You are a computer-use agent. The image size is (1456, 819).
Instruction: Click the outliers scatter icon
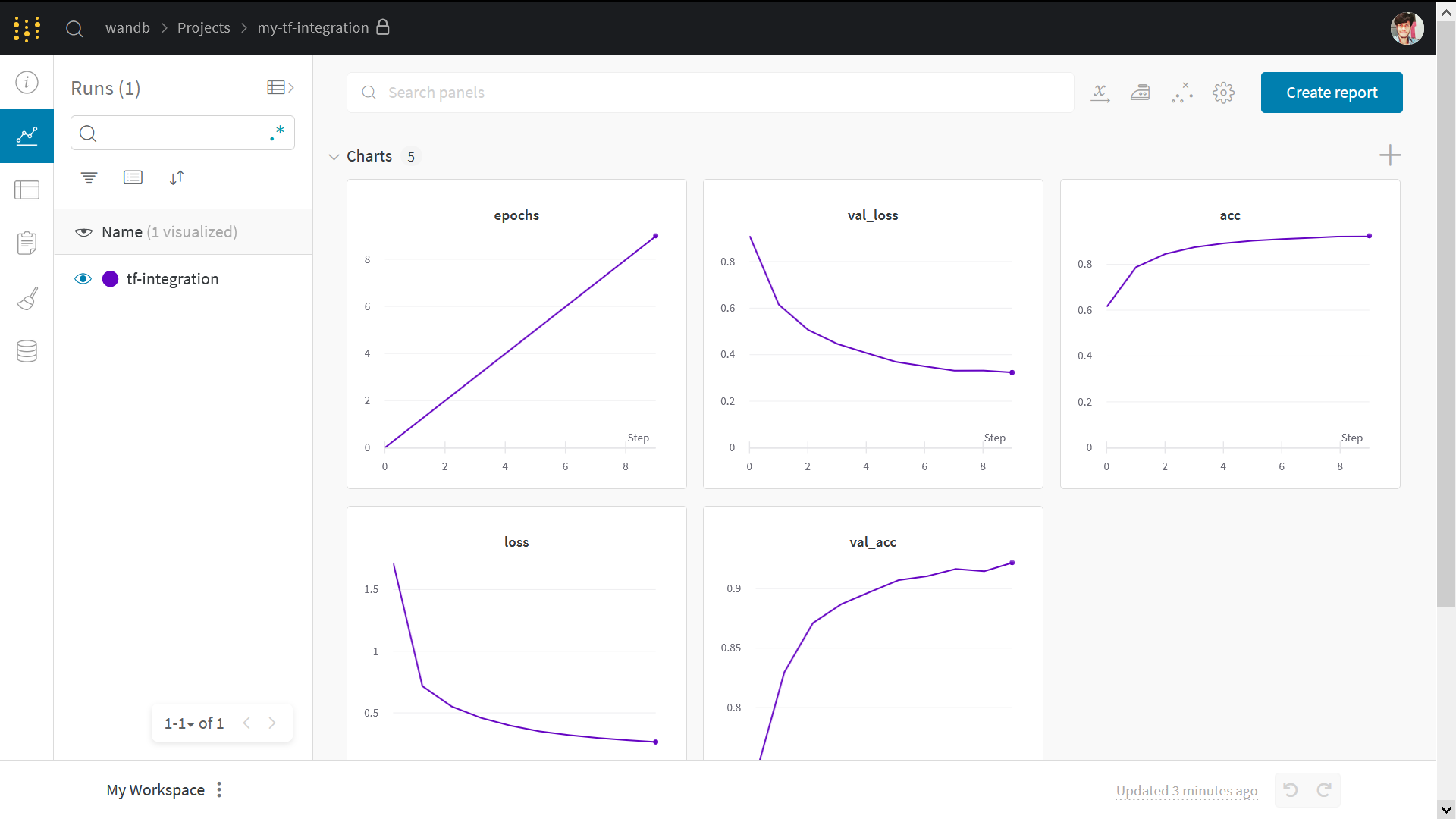click(x=1181, y=93)
